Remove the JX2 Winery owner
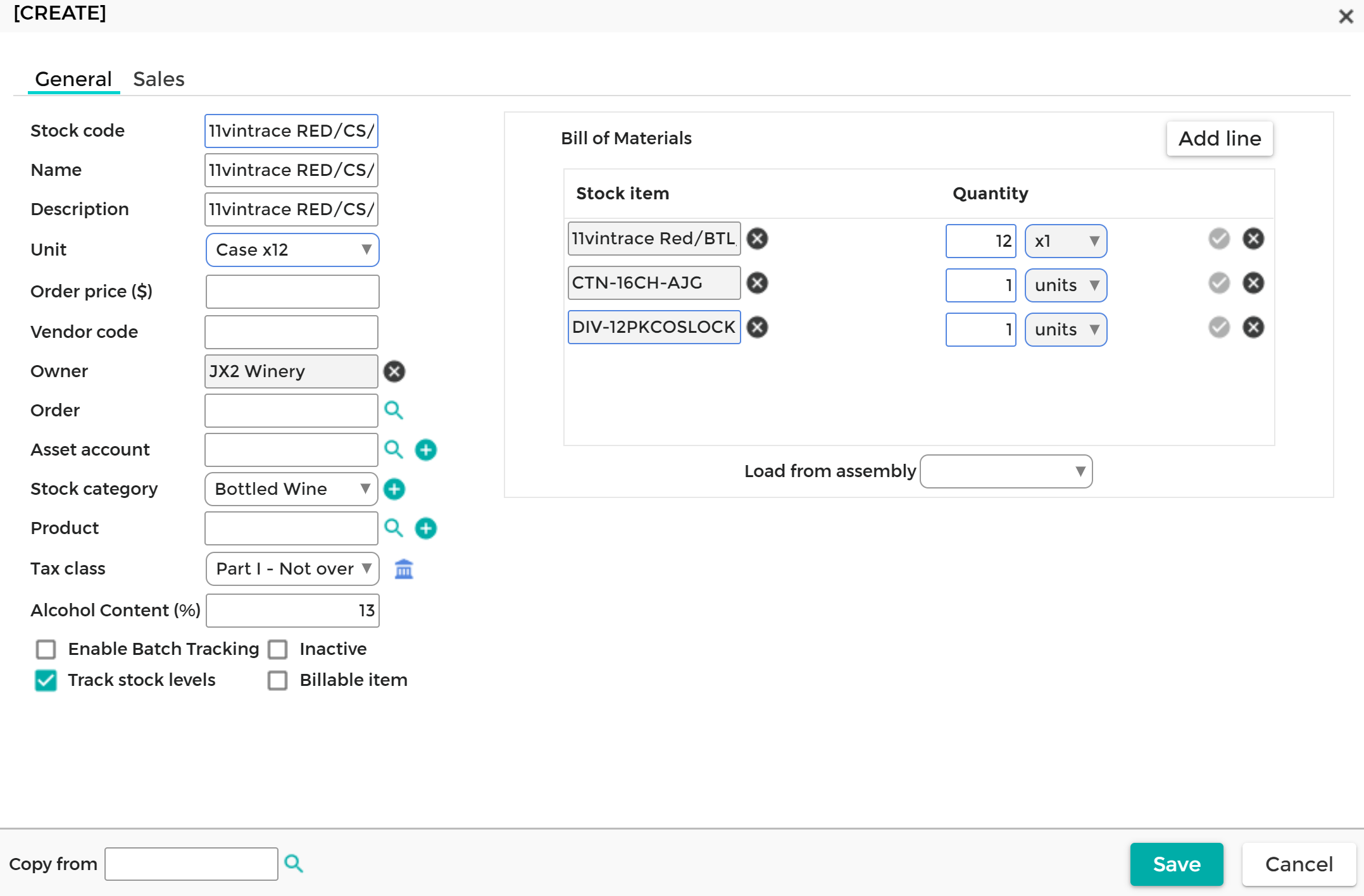This screenshot has width=1364, height=896. pos(394,371)
